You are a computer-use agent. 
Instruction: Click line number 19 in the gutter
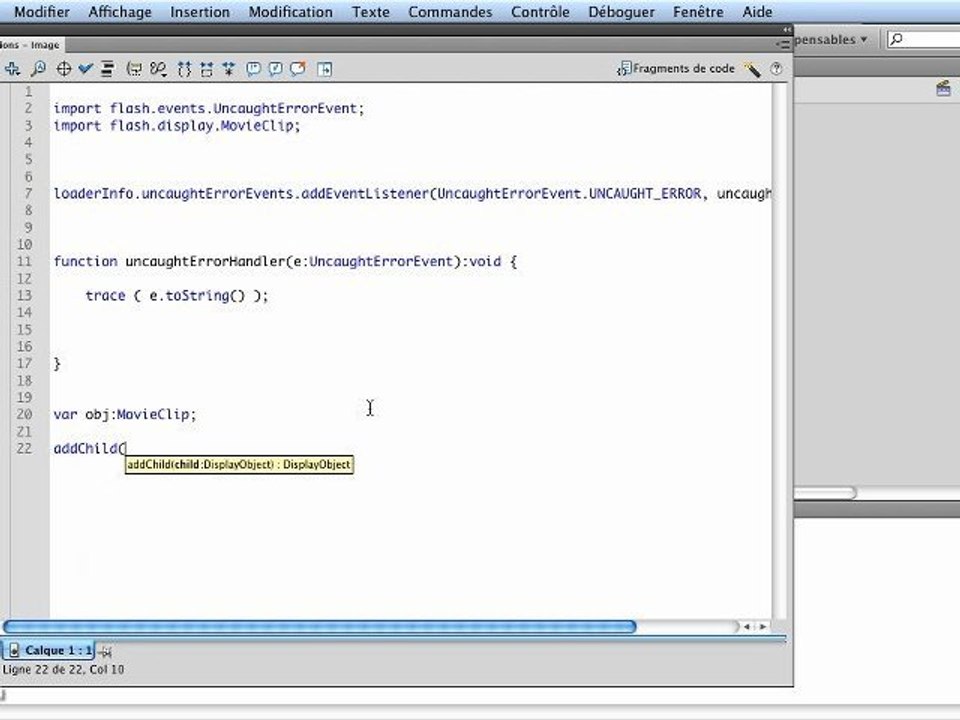coord(24,397)
